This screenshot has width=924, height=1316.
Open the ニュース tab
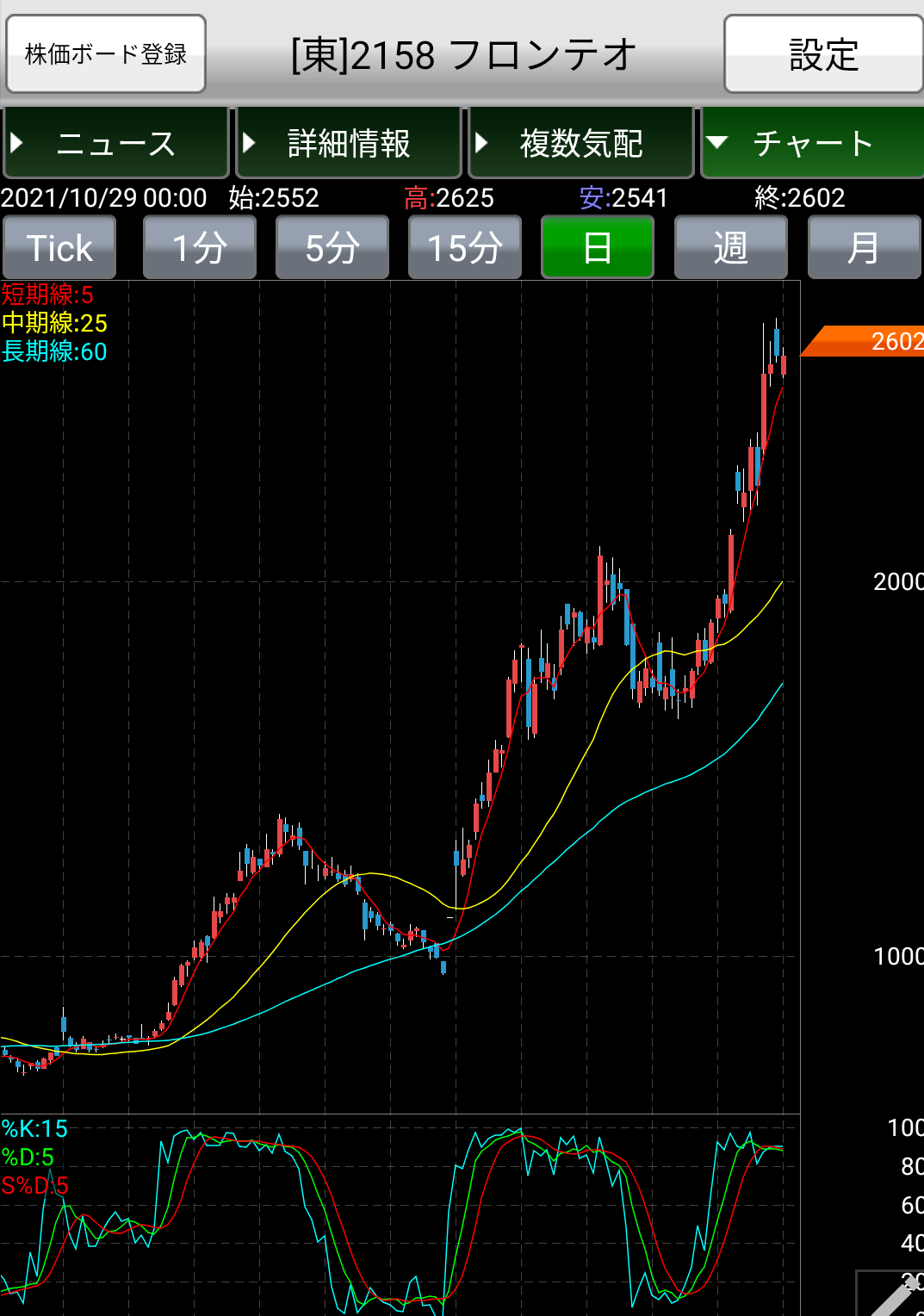coord(115,143)
